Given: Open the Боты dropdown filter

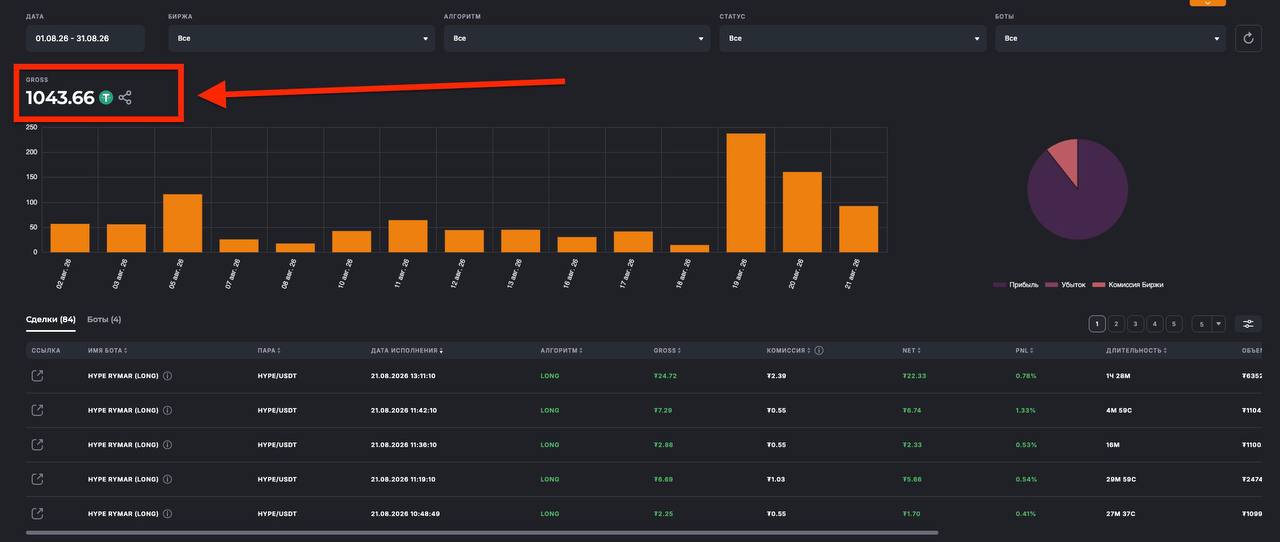Looking at the screenshot, I should coord(1110,38).
